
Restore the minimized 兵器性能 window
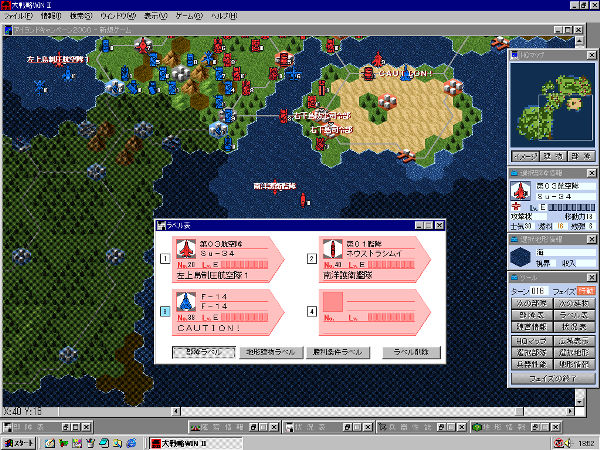441,427
